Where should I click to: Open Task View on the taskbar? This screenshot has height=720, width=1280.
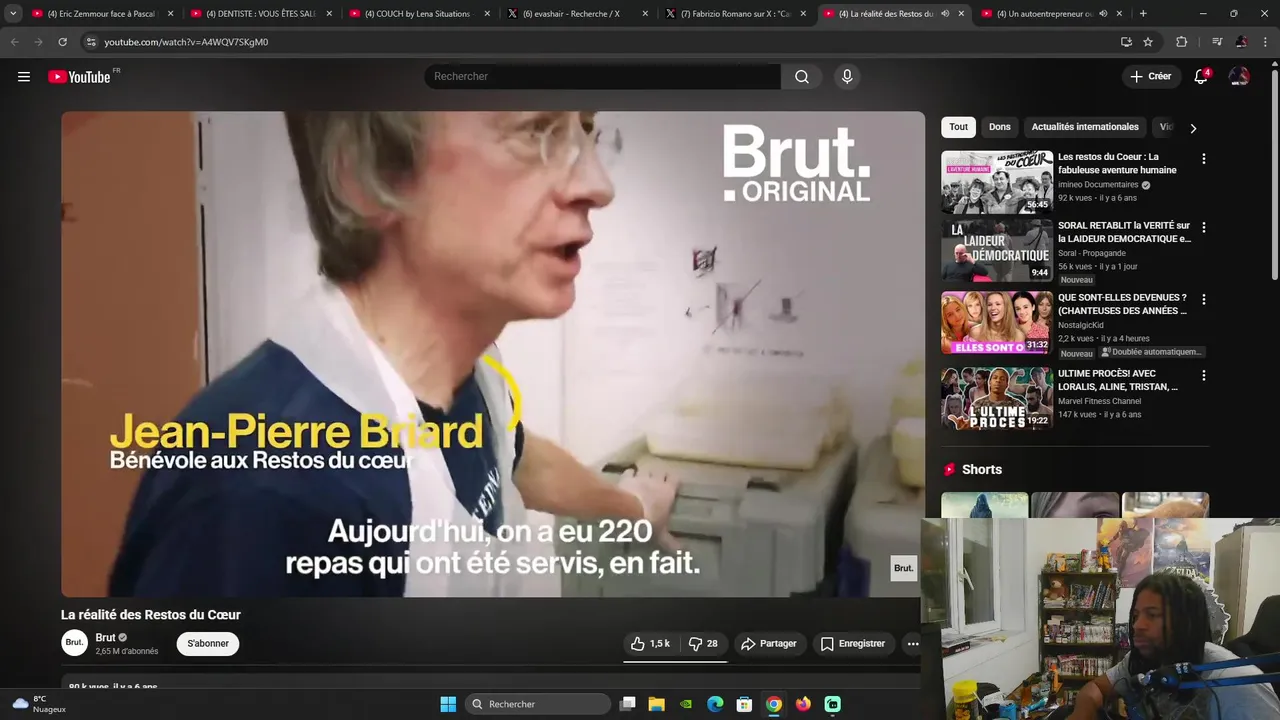(x=628, y=704)
